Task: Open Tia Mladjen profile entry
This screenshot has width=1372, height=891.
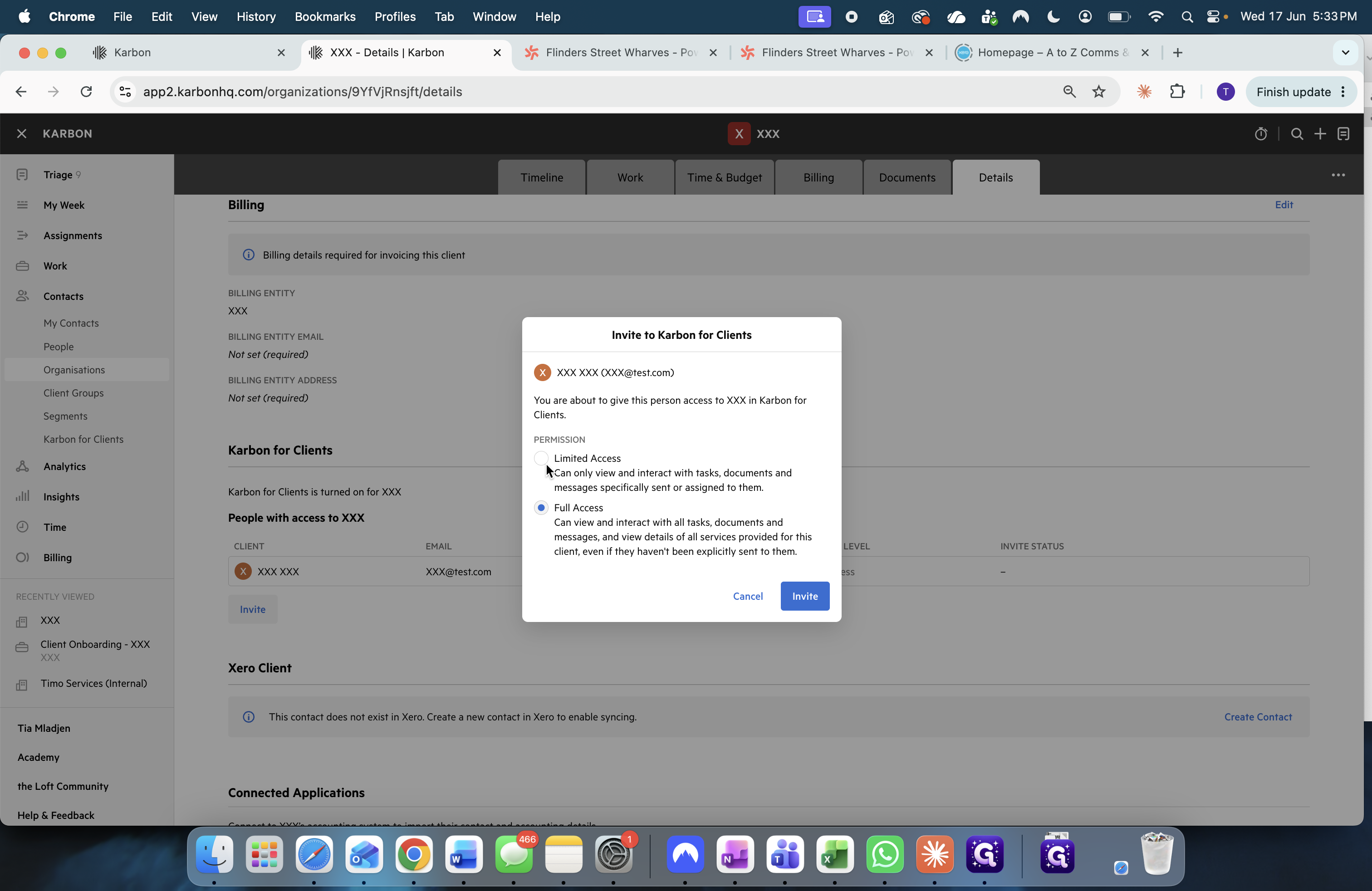Action: pos(44,729)
